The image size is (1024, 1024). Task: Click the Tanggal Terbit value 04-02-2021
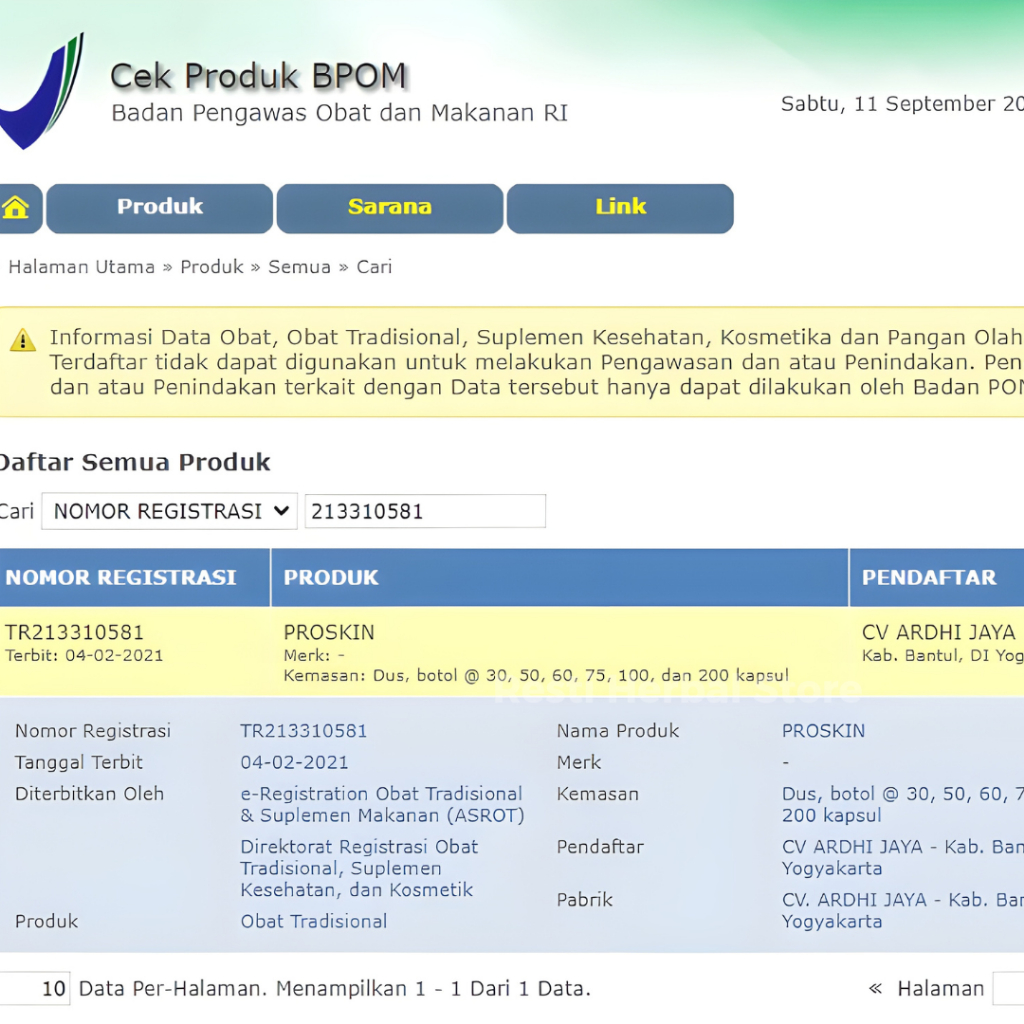point(295,762)
